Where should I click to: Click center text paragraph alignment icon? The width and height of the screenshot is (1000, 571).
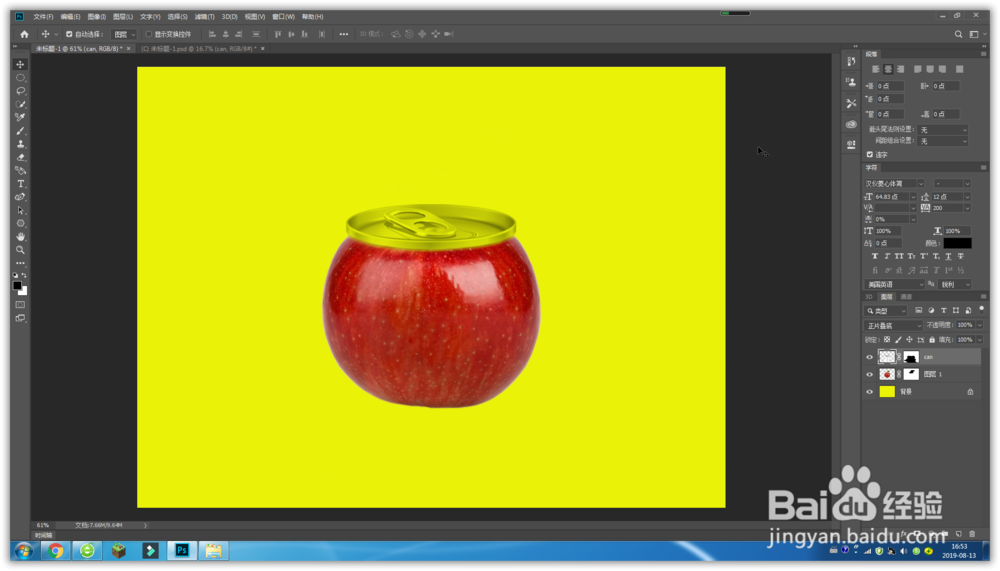888,69
